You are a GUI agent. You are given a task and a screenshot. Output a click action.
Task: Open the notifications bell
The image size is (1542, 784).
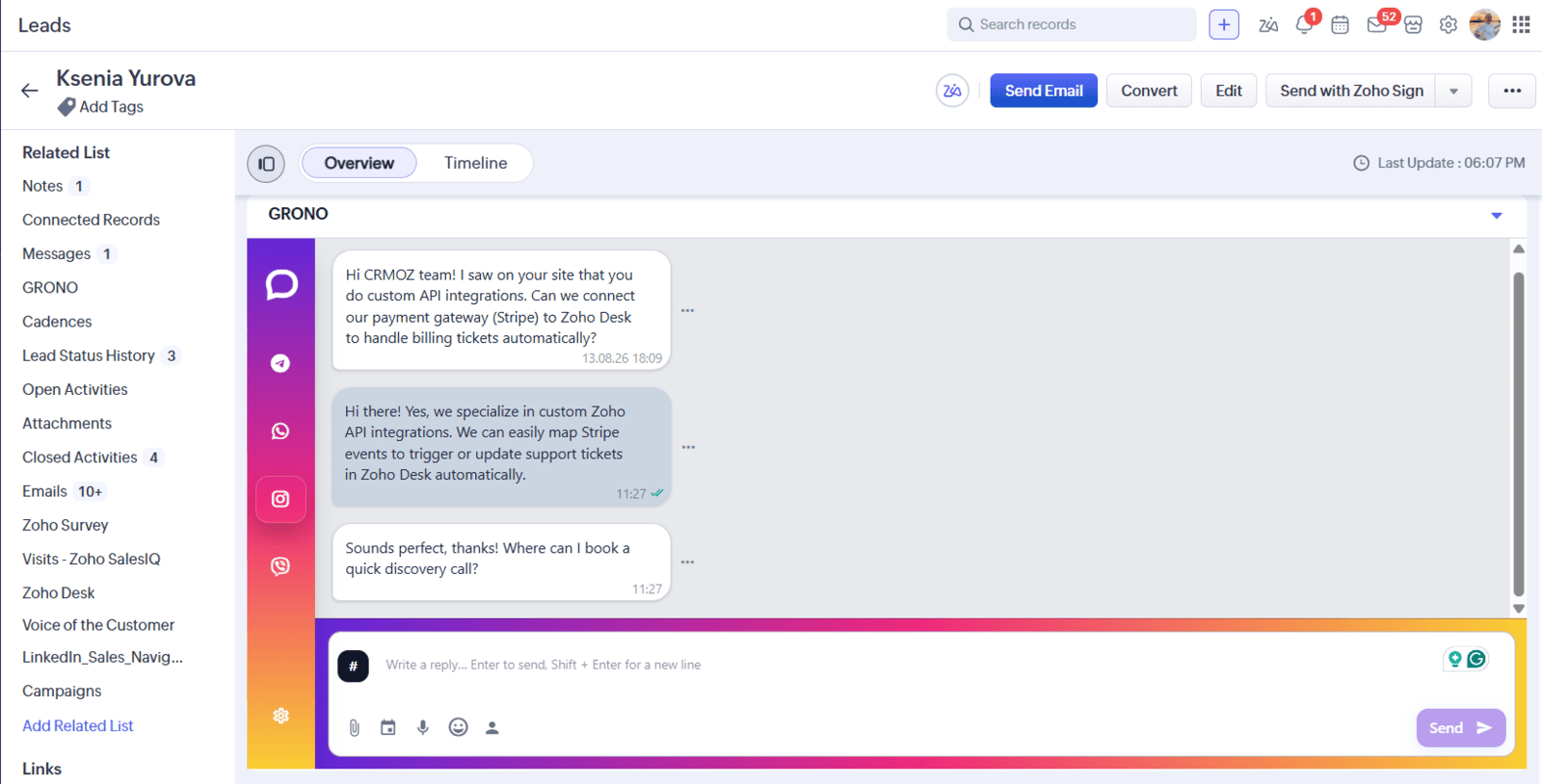pyautogui.click(x=1304, y=25)
